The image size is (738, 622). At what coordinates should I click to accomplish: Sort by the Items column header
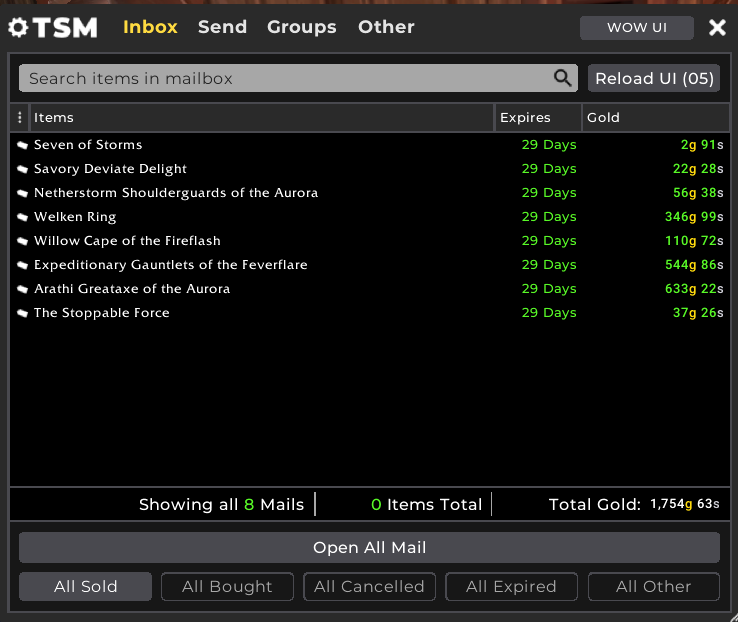pos(262,117)
